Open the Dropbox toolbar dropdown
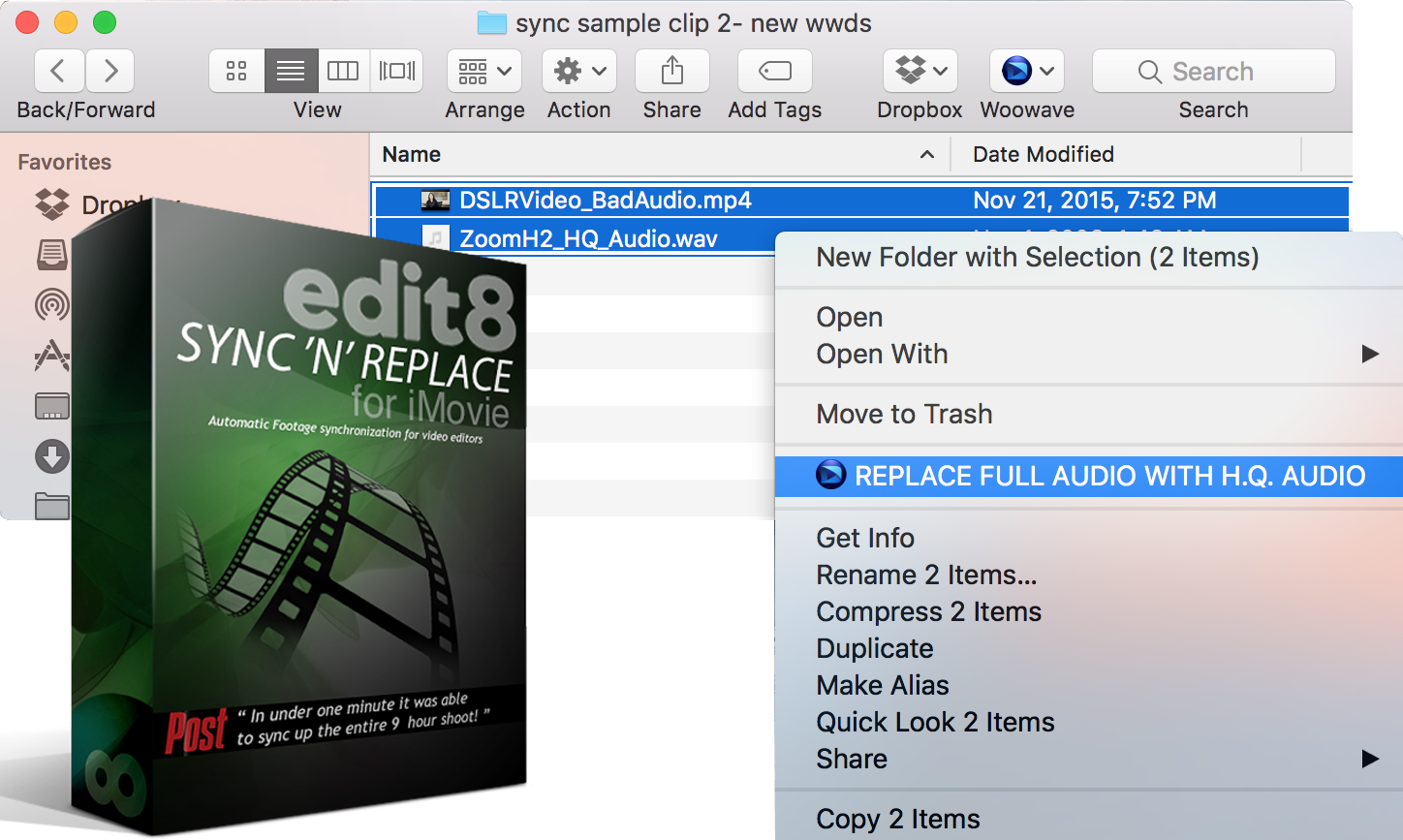 (920, 71)
